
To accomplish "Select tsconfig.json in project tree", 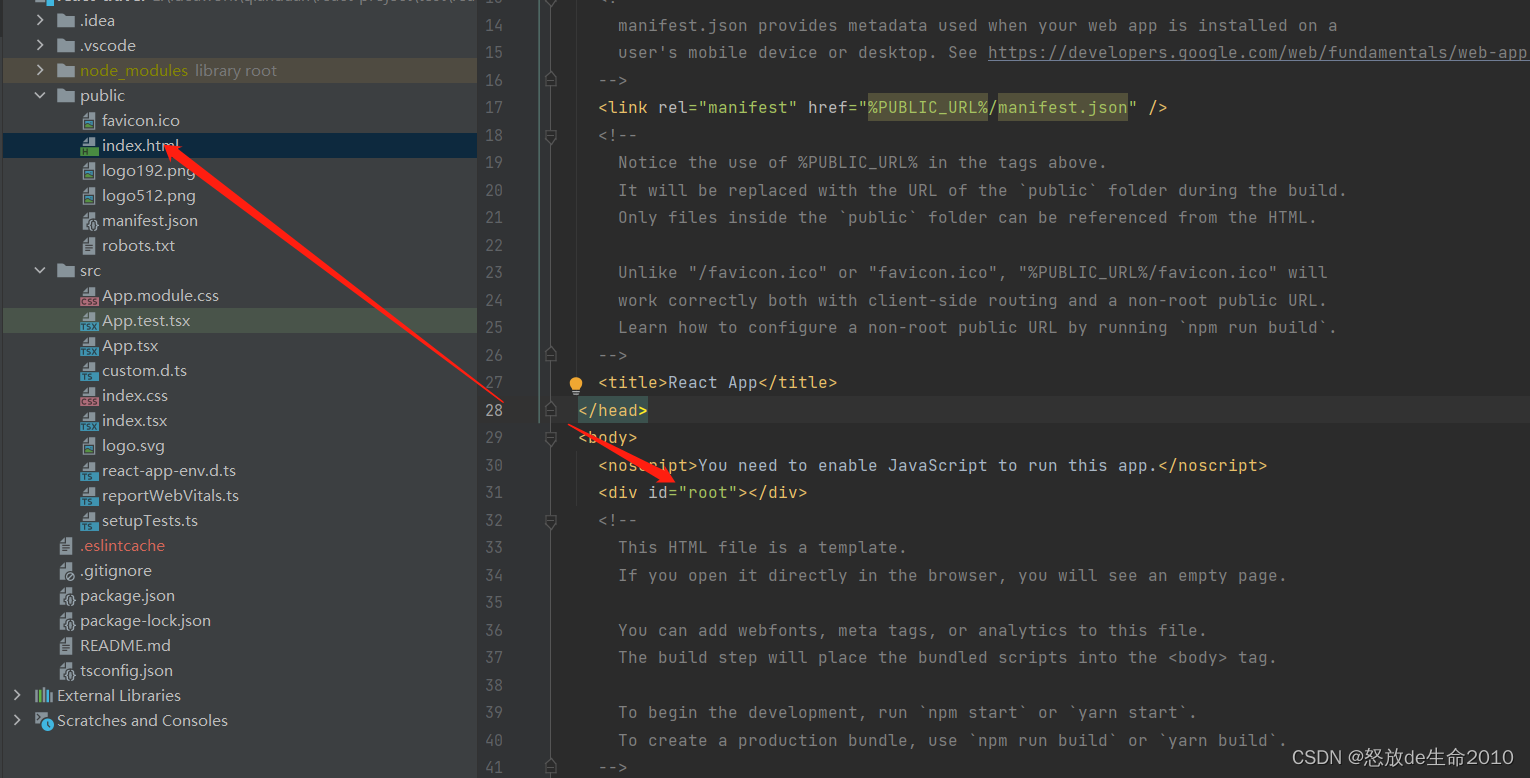I will click(126, 670).
